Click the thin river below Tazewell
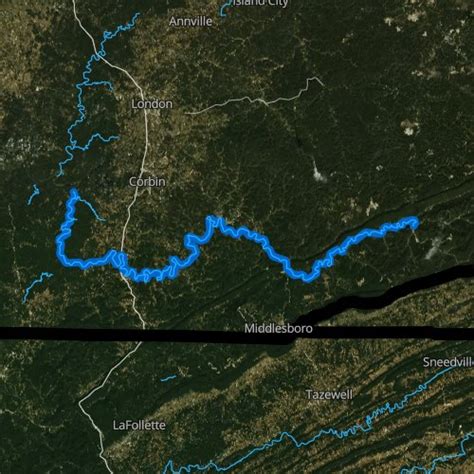 333,433
